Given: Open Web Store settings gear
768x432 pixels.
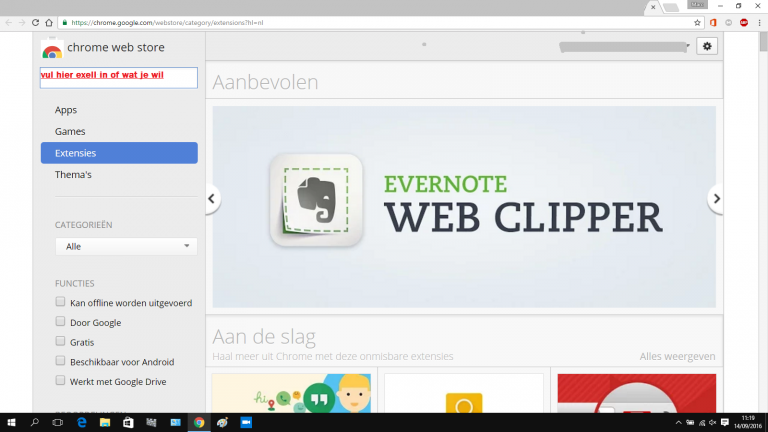Looking at the screenshot, I should (707, 46).
